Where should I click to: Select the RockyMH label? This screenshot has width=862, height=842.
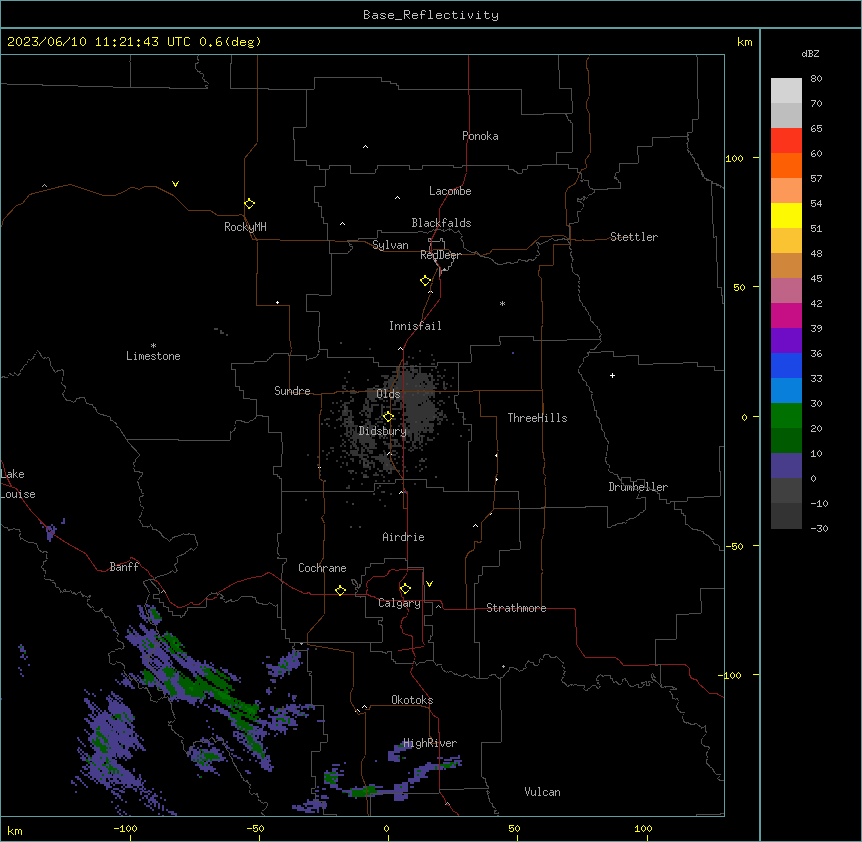245,227
